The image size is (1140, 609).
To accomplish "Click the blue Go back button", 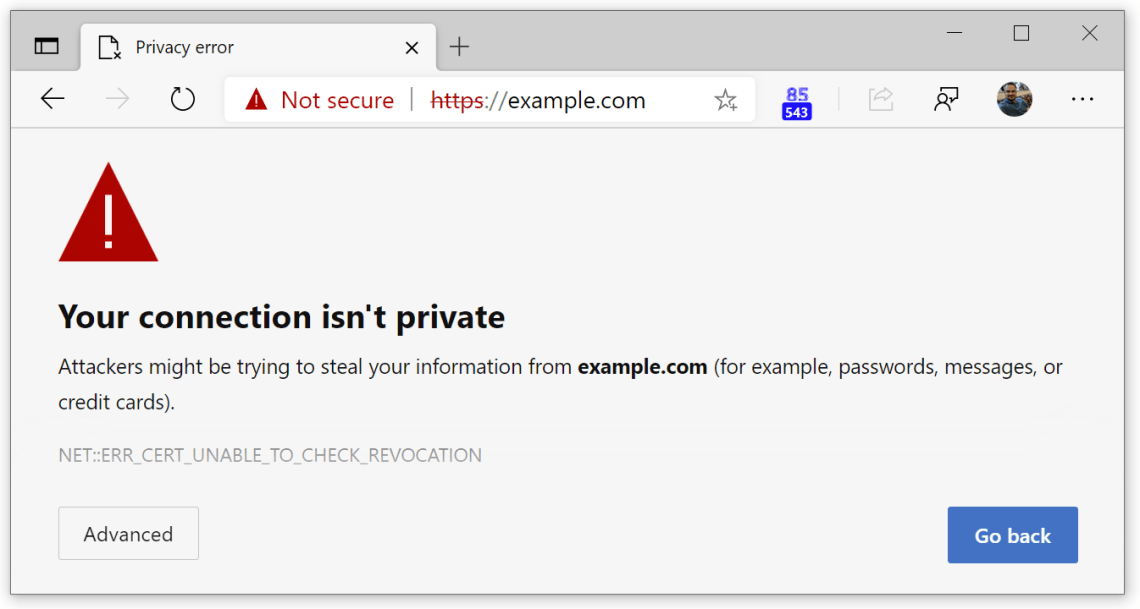I will point(1012,535).
